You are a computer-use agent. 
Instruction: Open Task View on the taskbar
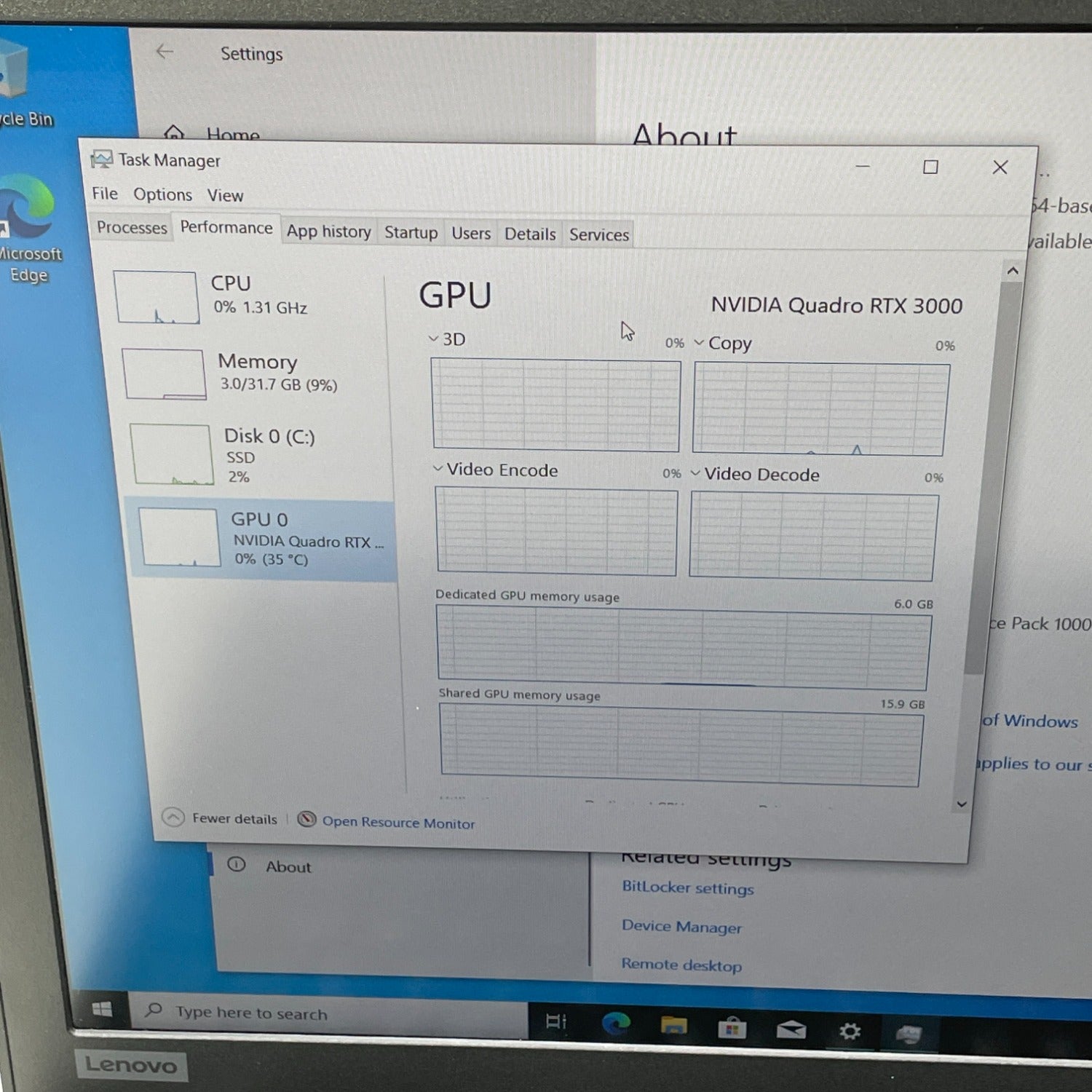point(556,1021)
